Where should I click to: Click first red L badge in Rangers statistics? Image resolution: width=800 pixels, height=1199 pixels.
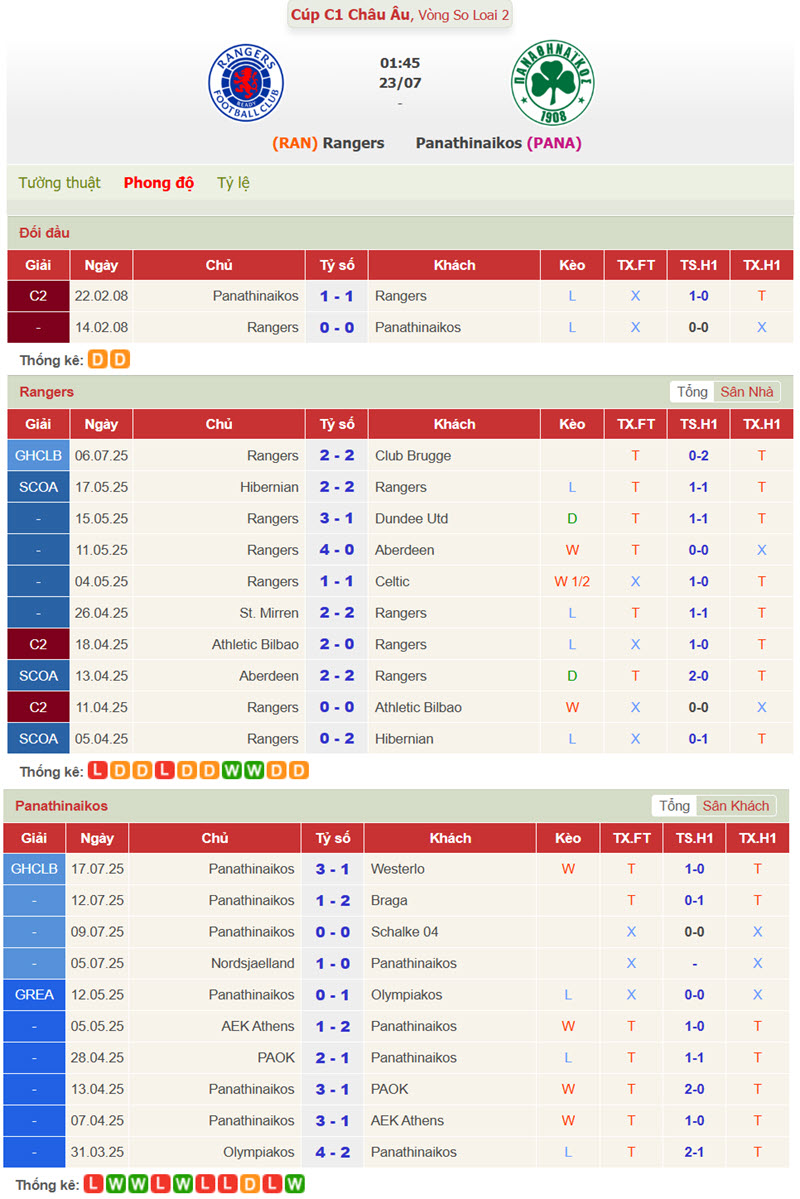coord(98,771)
